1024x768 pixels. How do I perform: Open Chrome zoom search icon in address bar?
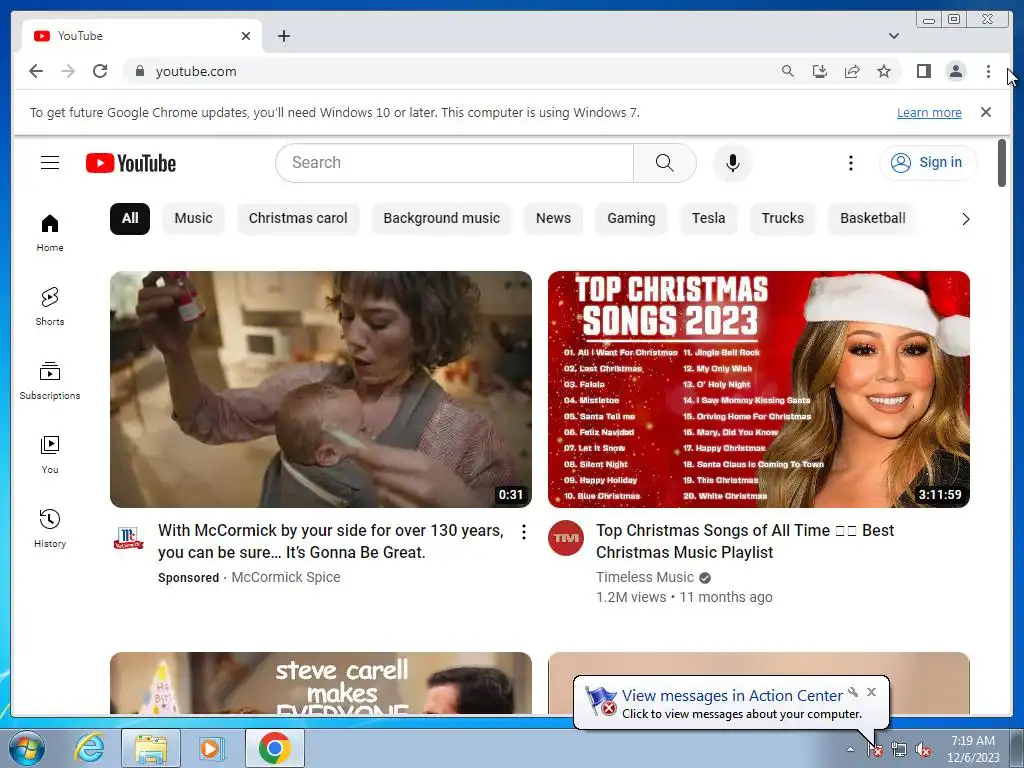point(788,71)
